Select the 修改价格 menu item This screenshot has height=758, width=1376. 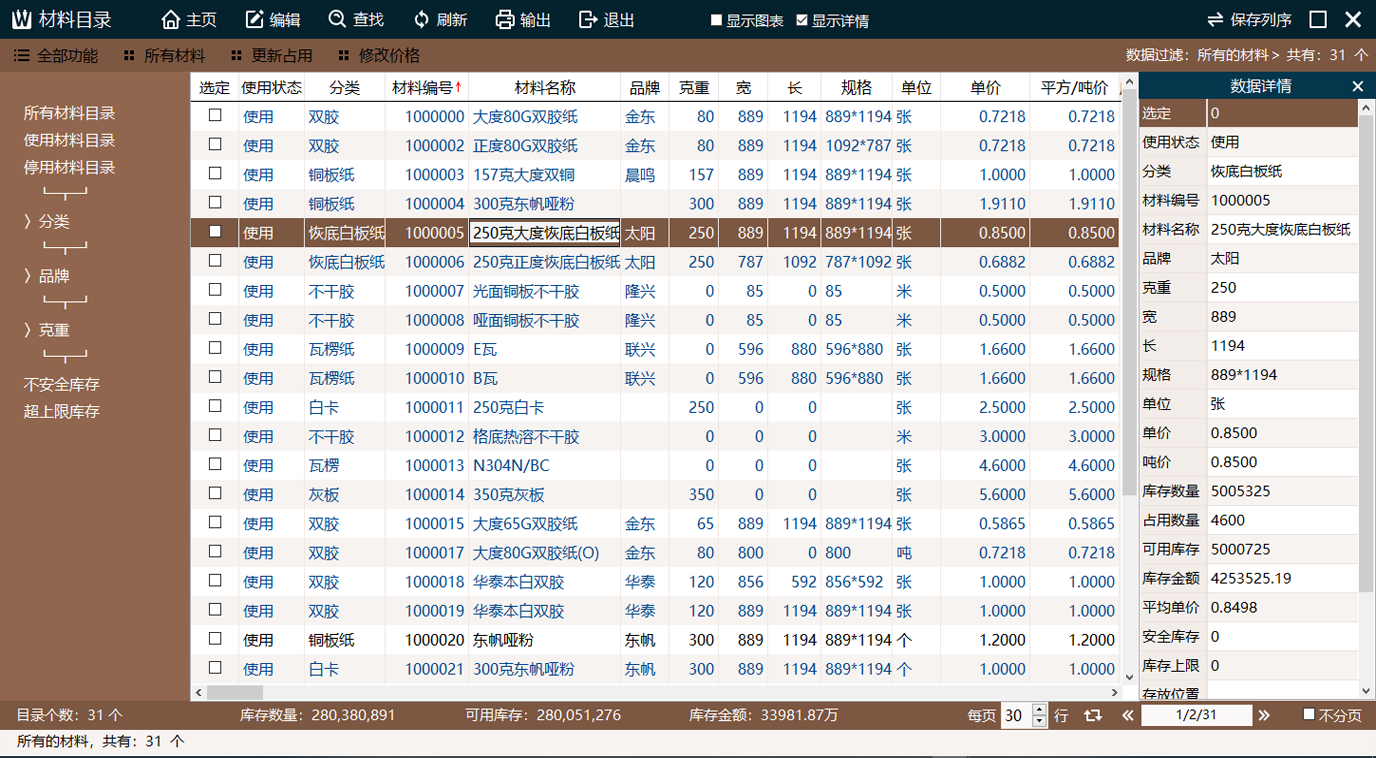coord(379,56)
